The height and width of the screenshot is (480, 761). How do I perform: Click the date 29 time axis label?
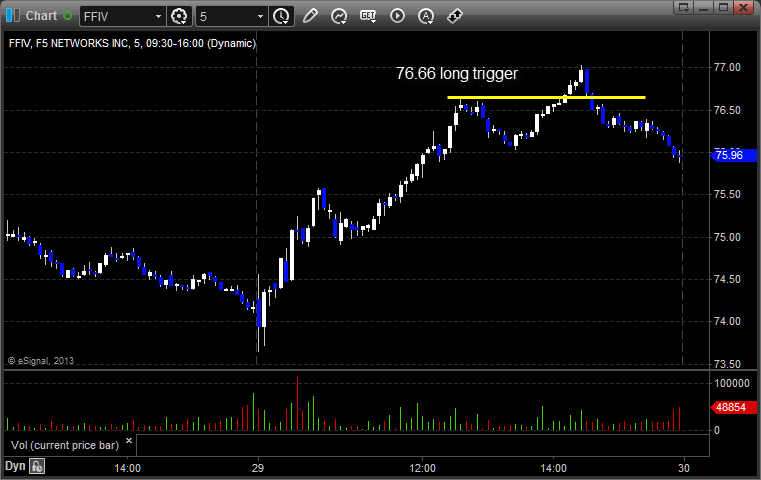tap(258, 468)
